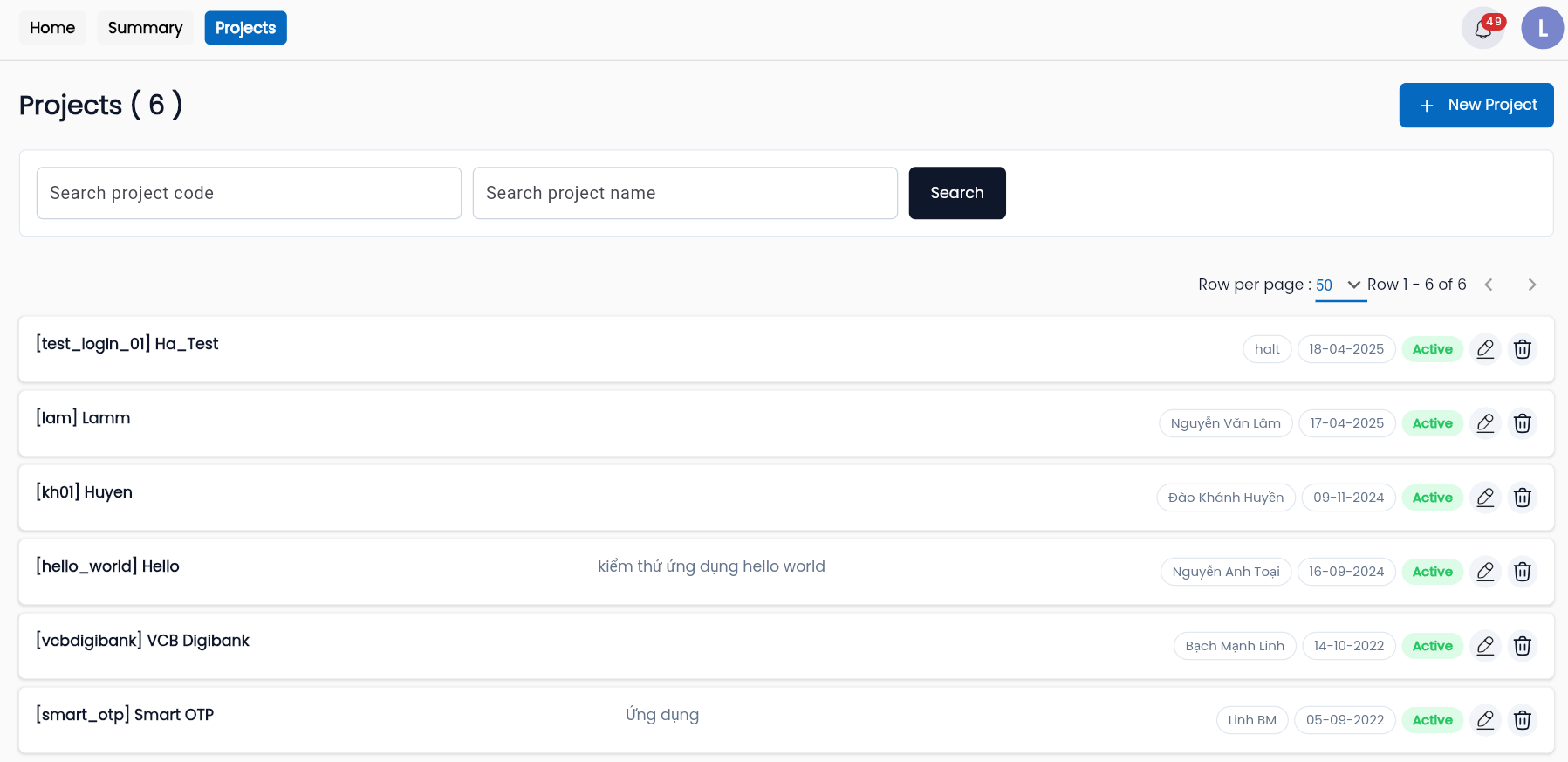1568x762 pixels.
Task: Open the [smart_otp] Smart OTP project
Action: click(125, 715)
